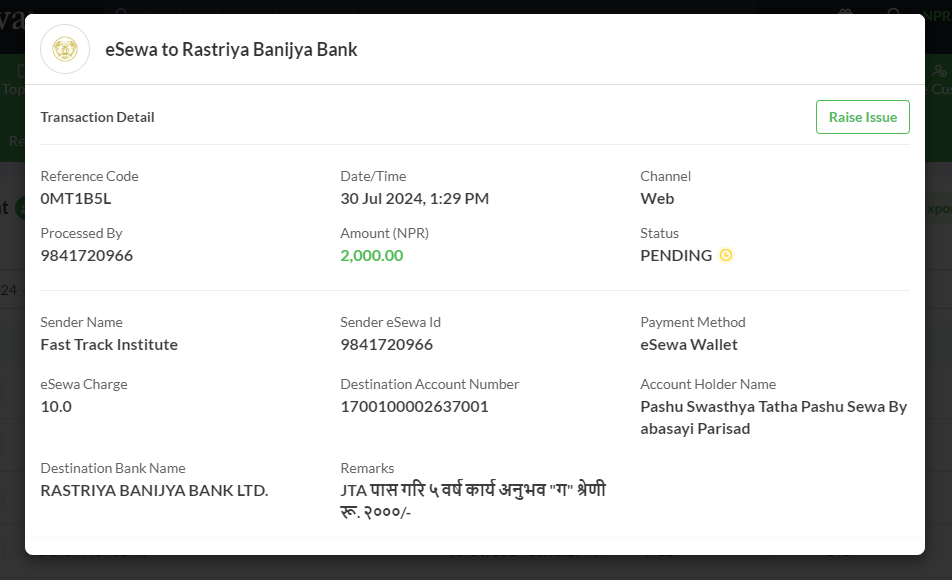The height and width of the screenshot is (580, 952).
Task: Click the Transaction Detail heading
Action: (97, 117)
